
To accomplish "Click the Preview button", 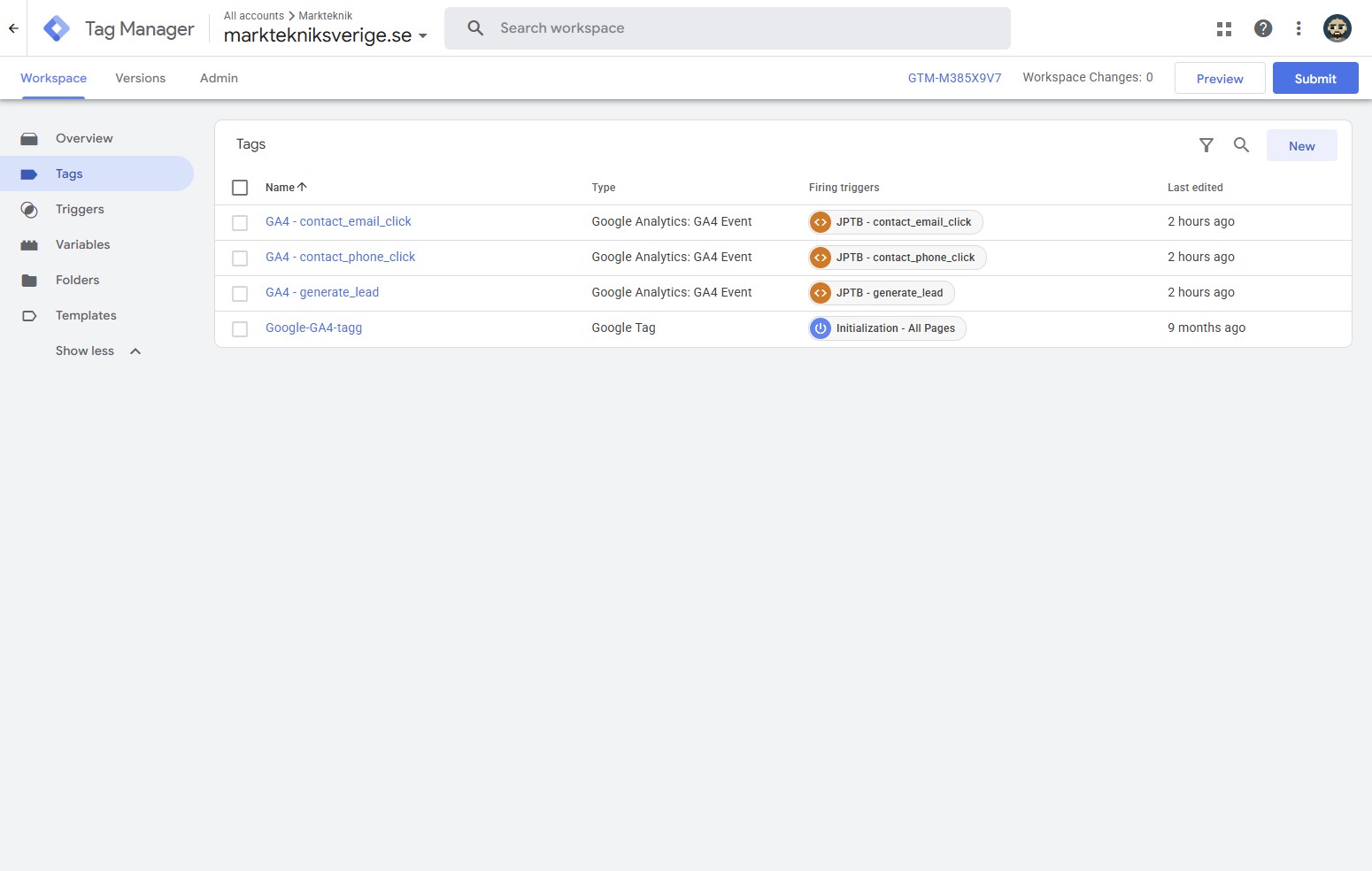I will [1220, 78].
